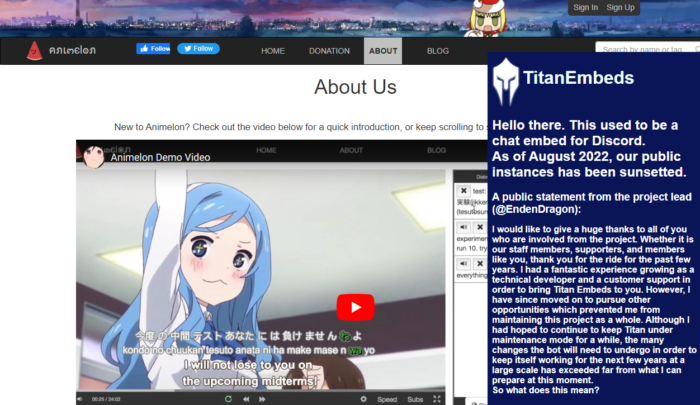
Task: Click the X beside the everything entry
Action: point(480,264)
